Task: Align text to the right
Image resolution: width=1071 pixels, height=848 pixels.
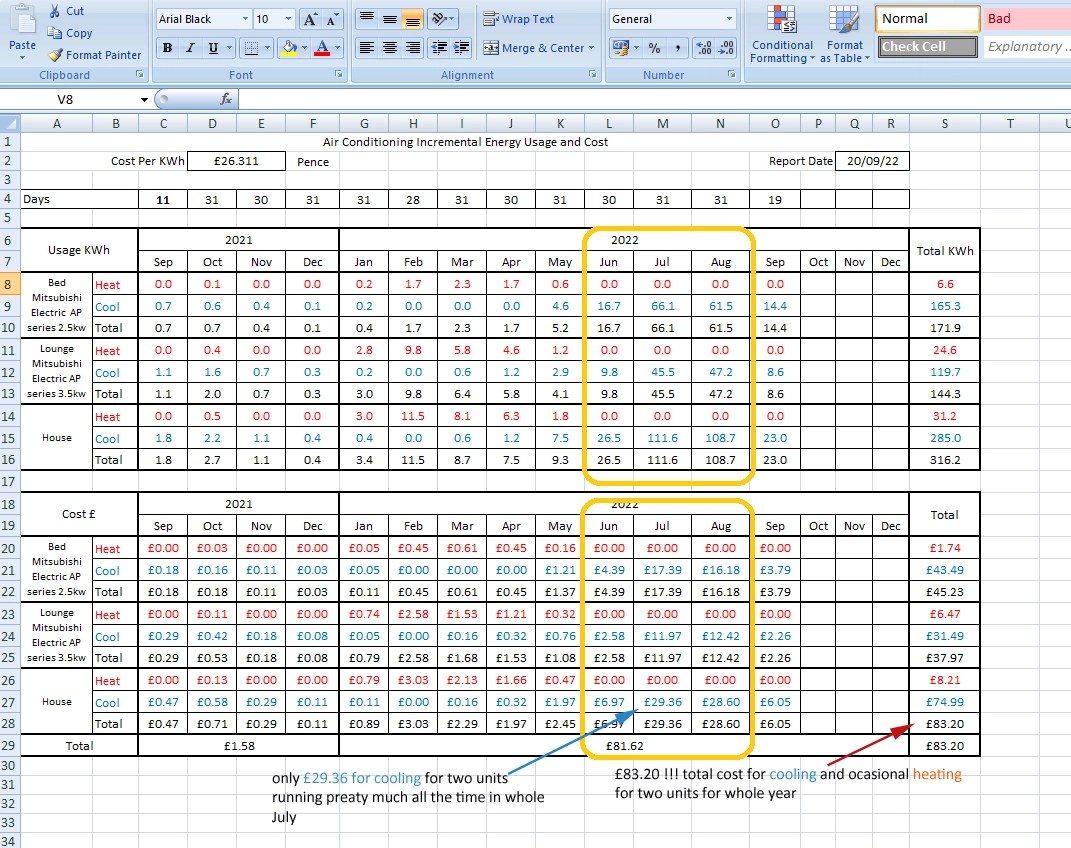Action: 413,48
